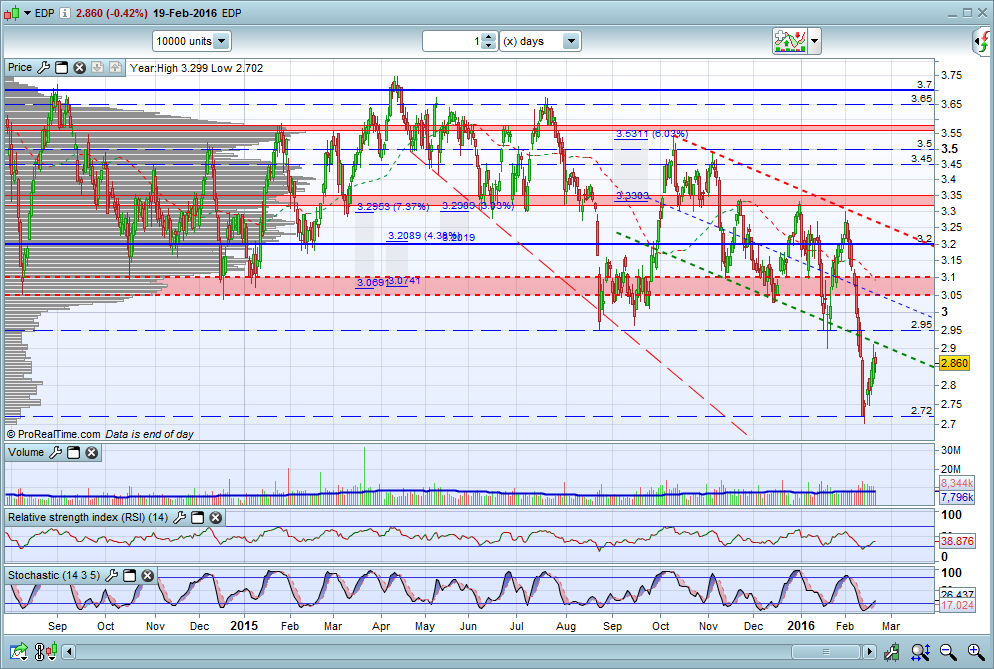Viewport: 994px width, 669px height.
Task: Open Volume indicator wrench settings
Action: click(x=56, y=453)
